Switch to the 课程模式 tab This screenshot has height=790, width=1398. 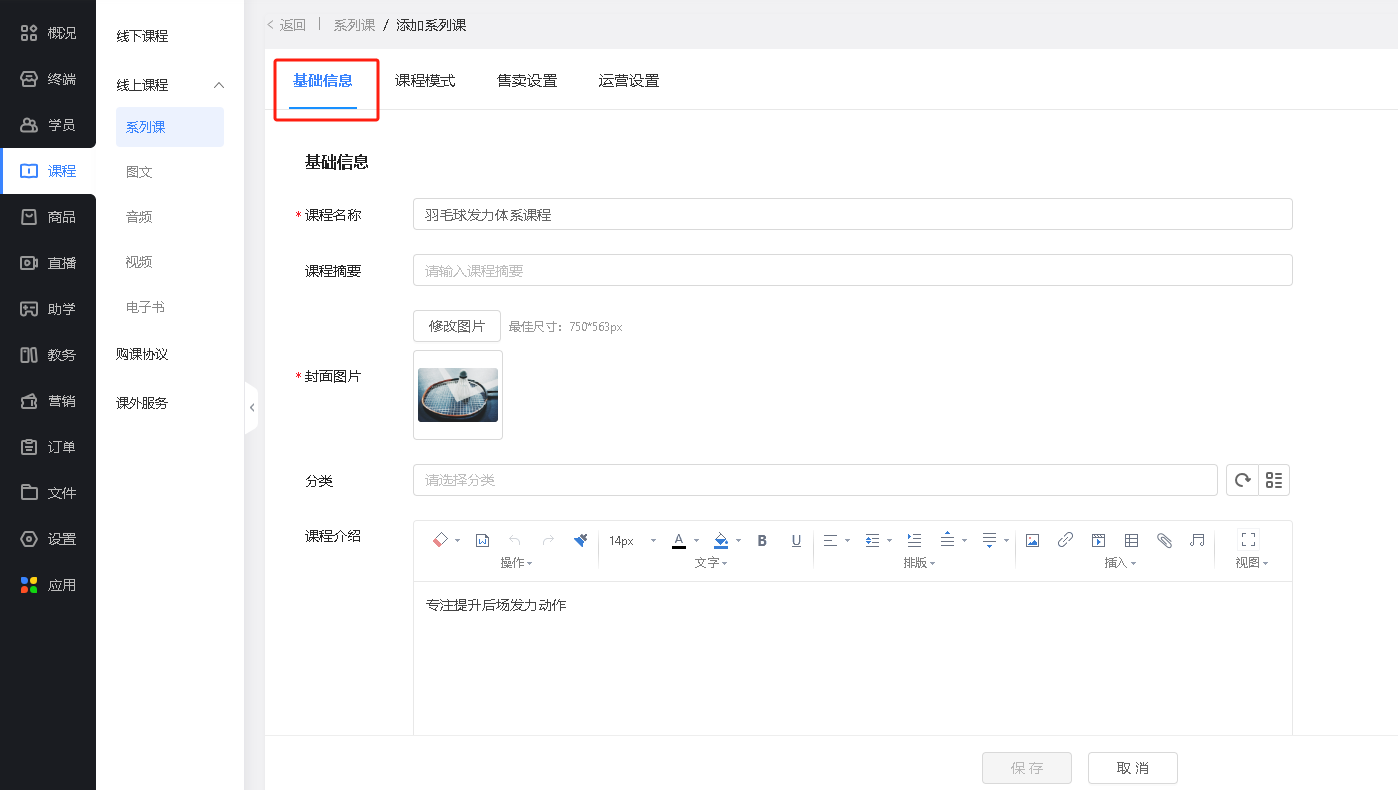(x=425, y=81)
